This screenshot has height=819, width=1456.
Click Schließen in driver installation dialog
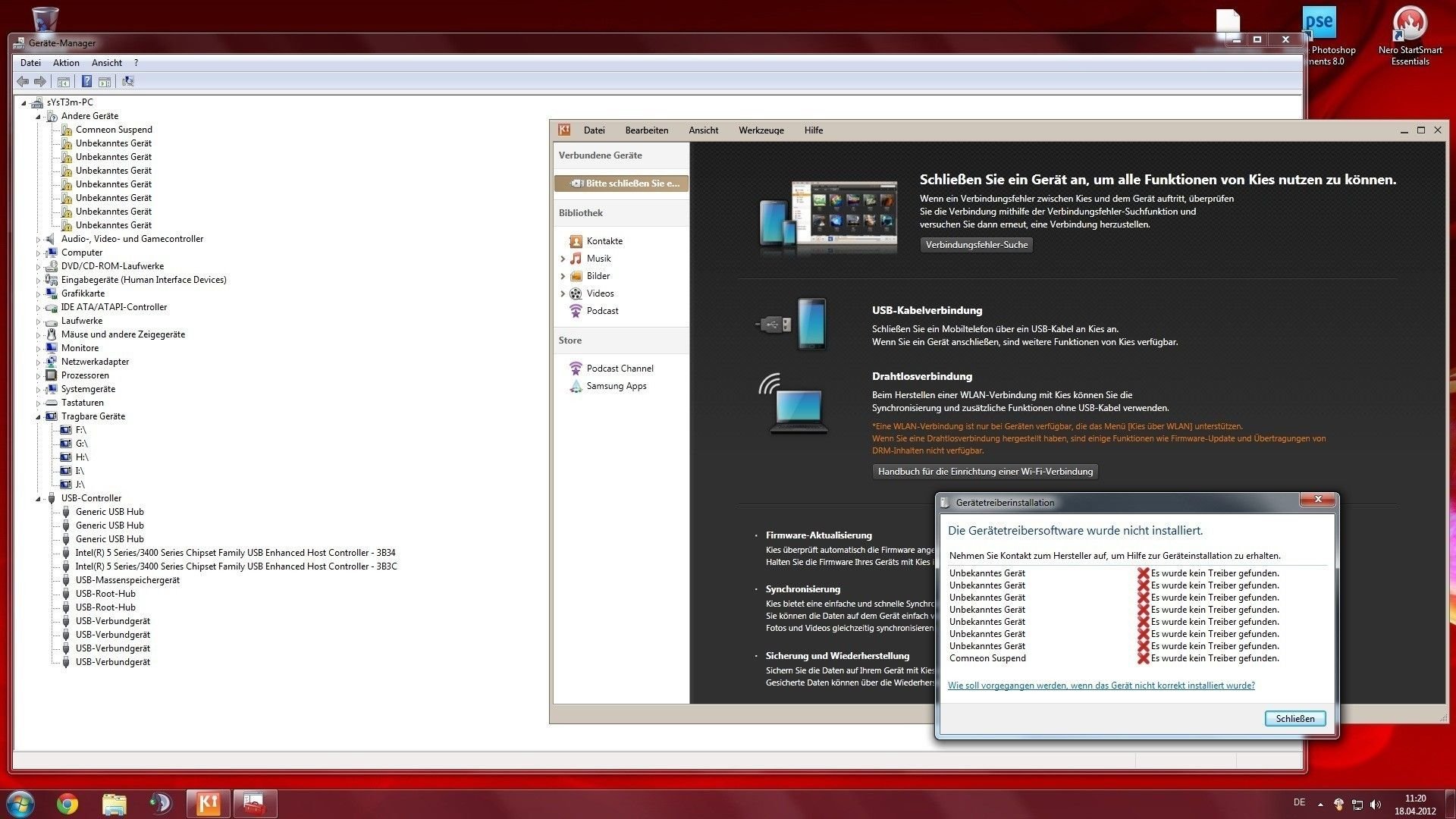[1295, 719]
